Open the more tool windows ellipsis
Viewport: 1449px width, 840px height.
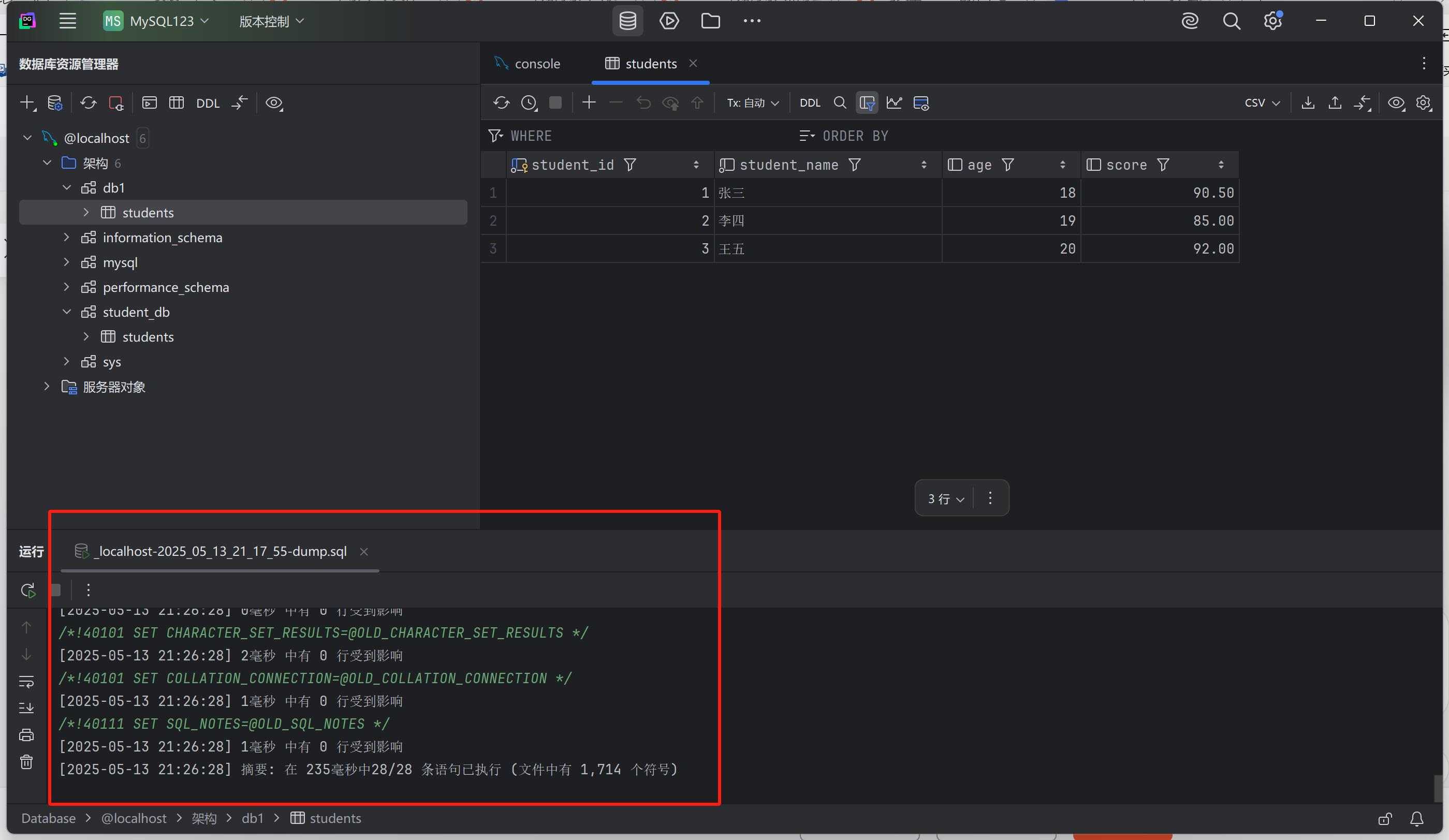[x=752, y=21]
